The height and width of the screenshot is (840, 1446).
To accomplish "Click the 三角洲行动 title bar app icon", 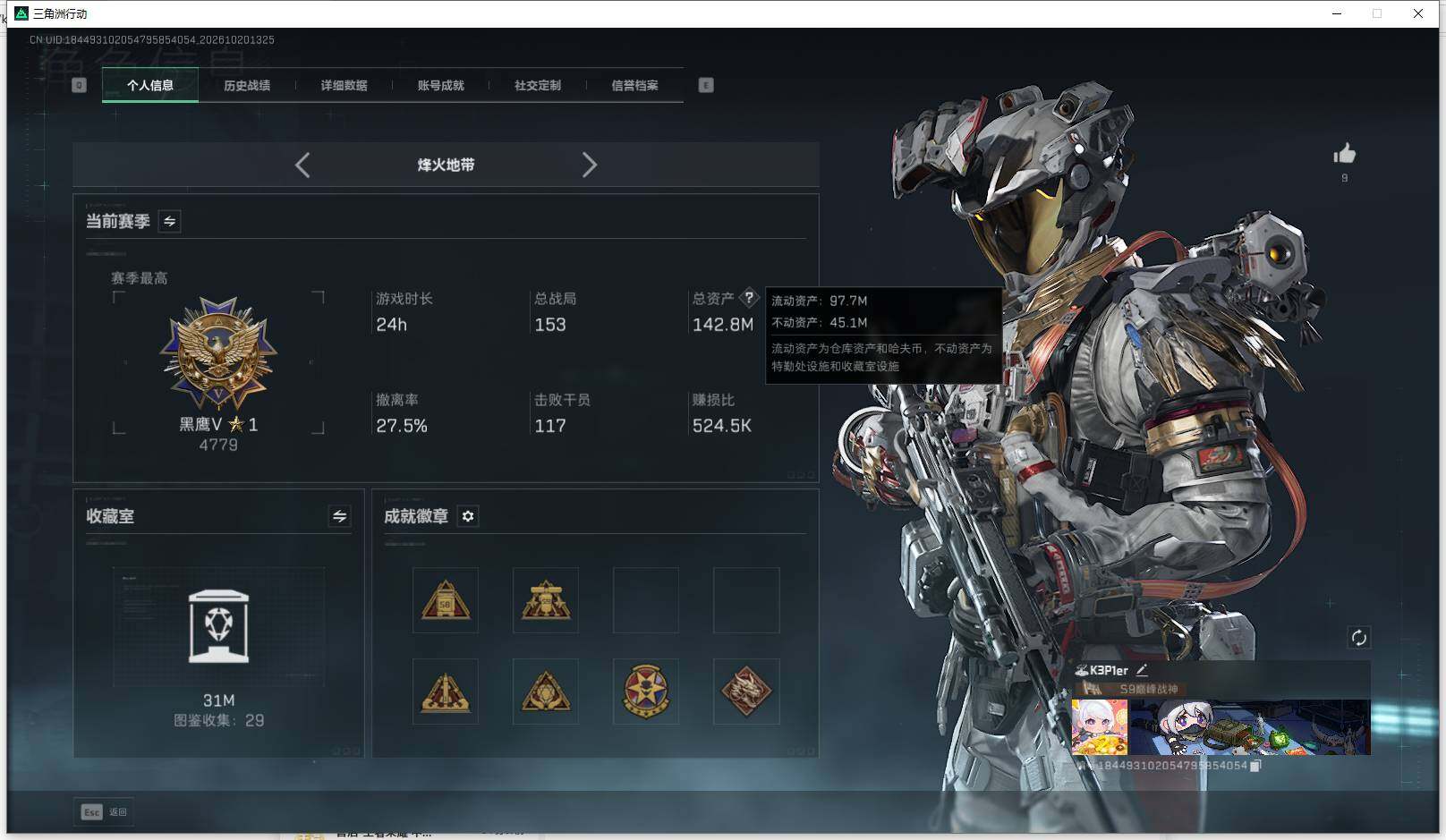I will 21,13.
